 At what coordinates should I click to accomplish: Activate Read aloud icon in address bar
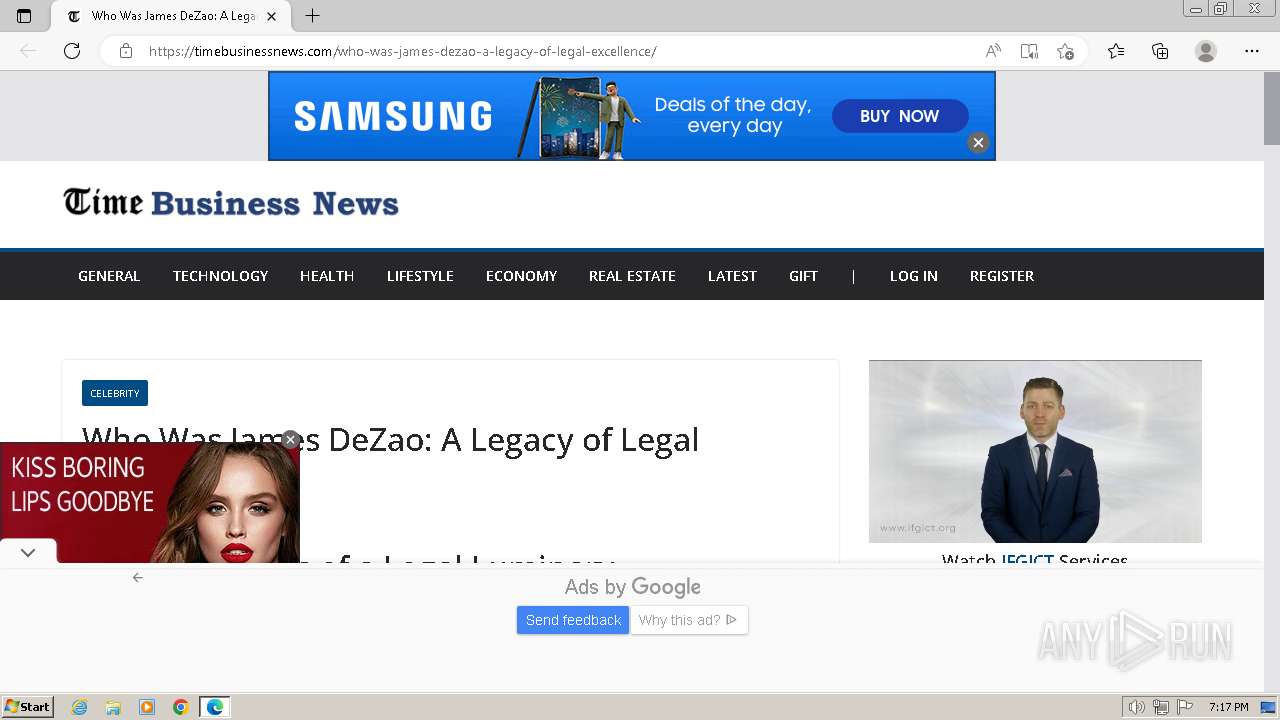click(993, 51)
